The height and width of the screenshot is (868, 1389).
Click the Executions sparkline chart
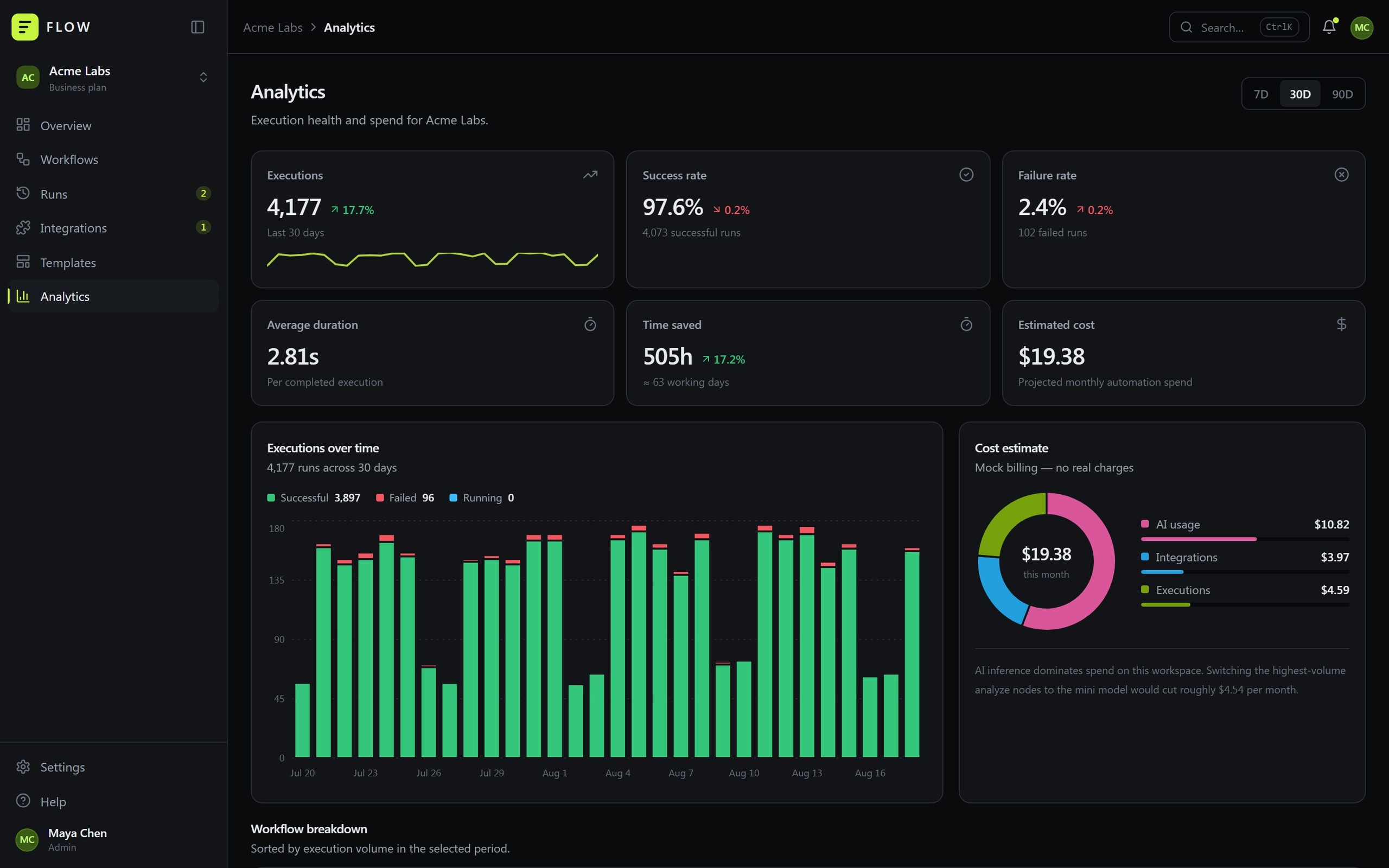(x=432, y=259)
